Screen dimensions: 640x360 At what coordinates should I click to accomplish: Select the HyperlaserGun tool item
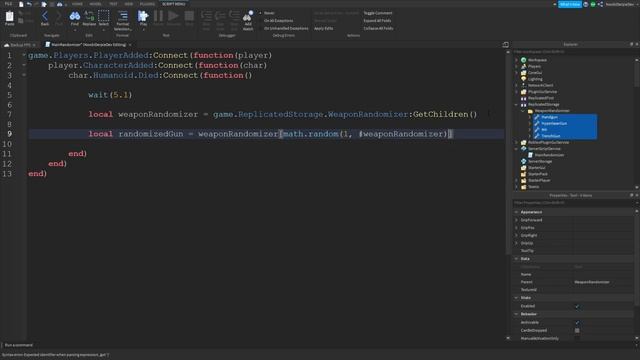click(x=553, y=123)
